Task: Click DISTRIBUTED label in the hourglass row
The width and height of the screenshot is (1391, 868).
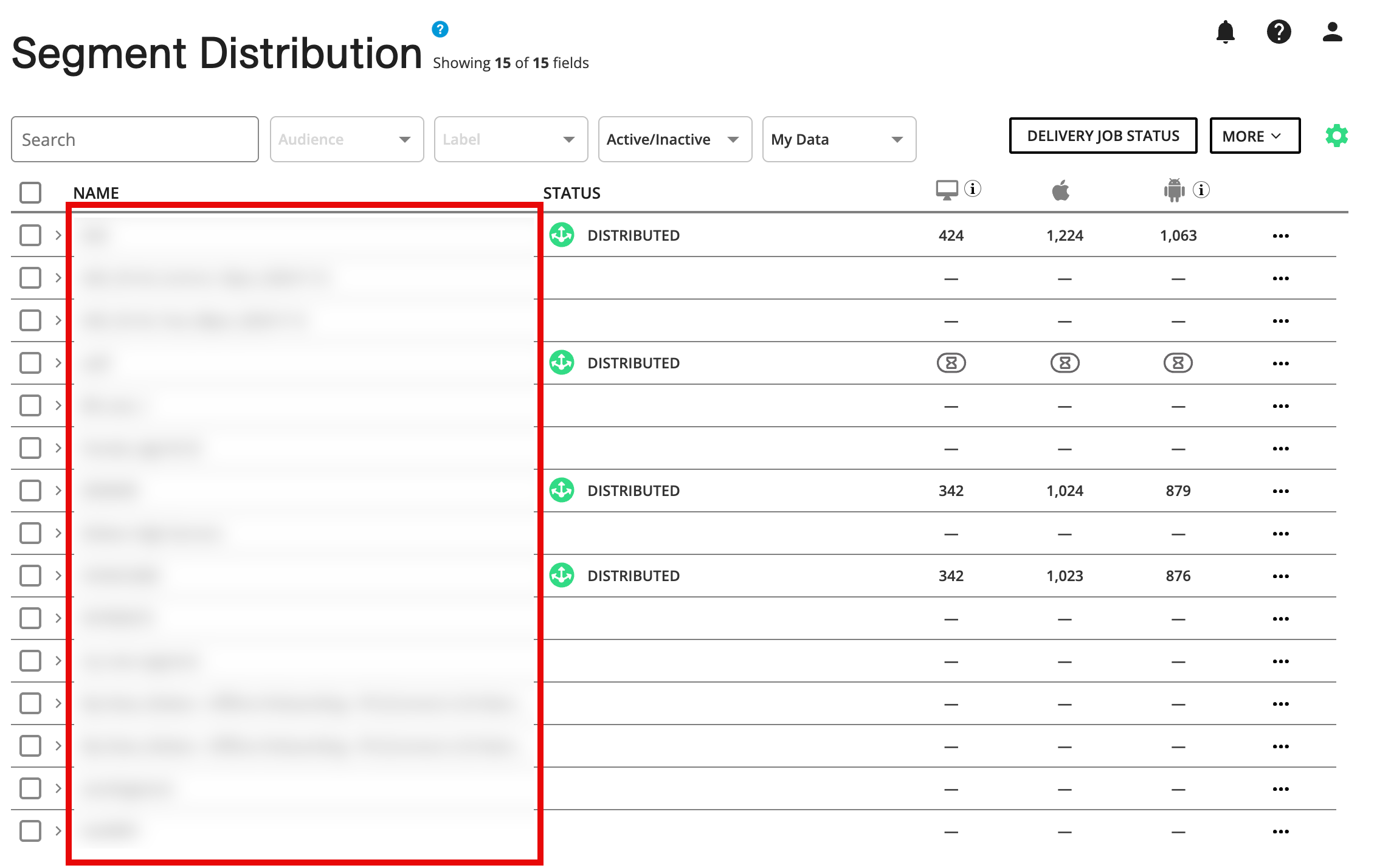Action: 633,363
